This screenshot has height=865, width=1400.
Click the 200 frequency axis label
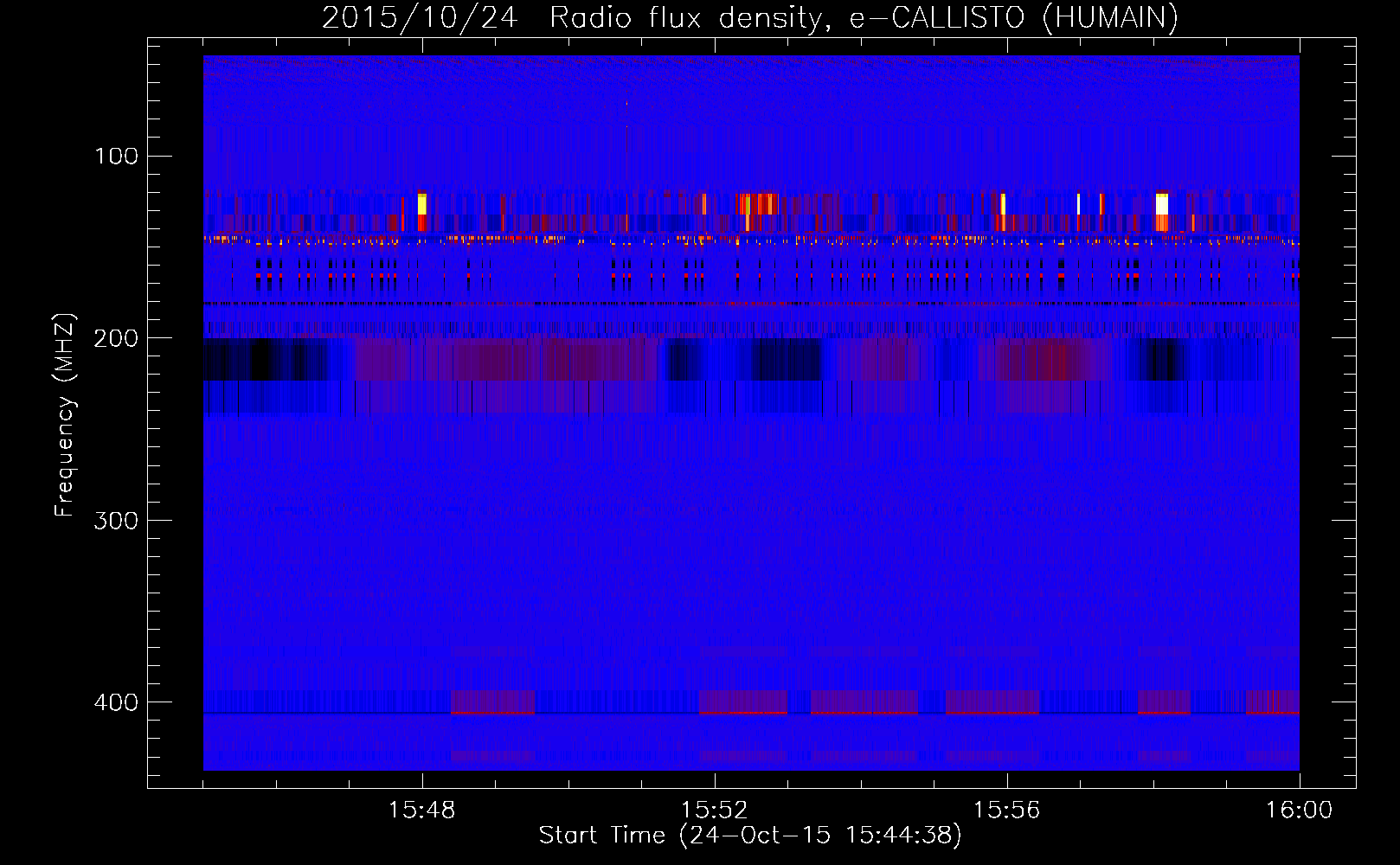pyautogui.click(x=116, y=338)
